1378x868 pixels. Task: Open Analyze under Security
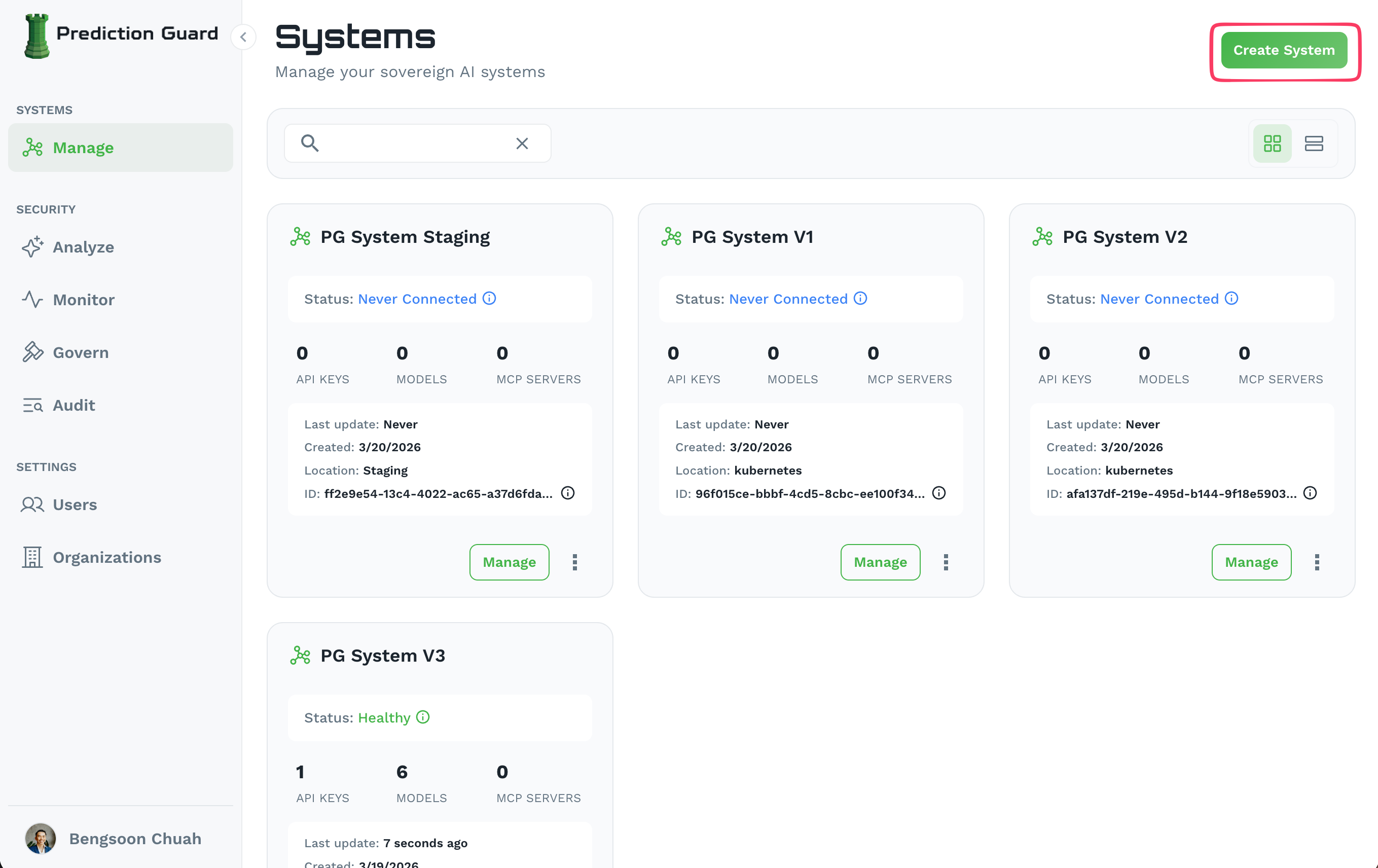(84, 247)
